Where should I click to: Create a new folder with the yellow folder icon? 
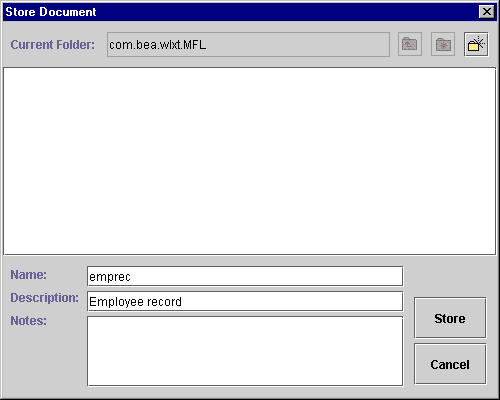tap(476, 44)
